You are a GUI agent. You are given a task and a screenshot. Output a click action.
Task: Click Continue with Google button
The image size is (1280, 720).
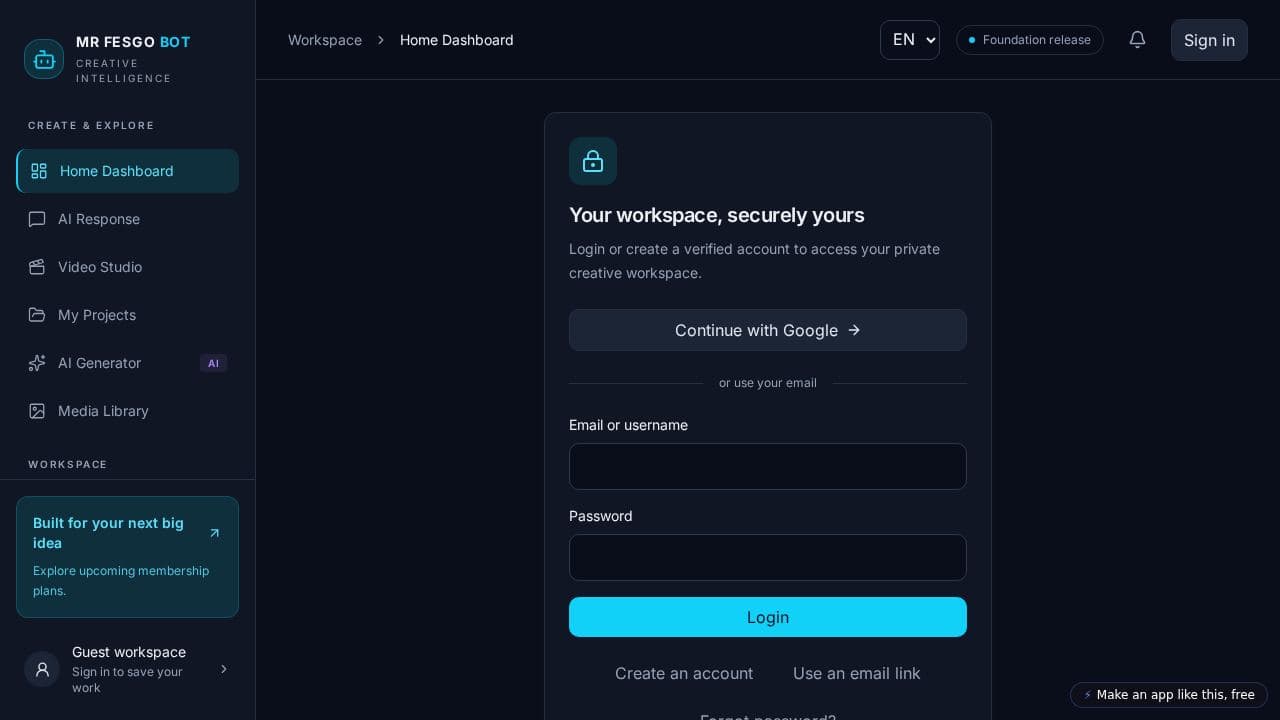point(768,330)
